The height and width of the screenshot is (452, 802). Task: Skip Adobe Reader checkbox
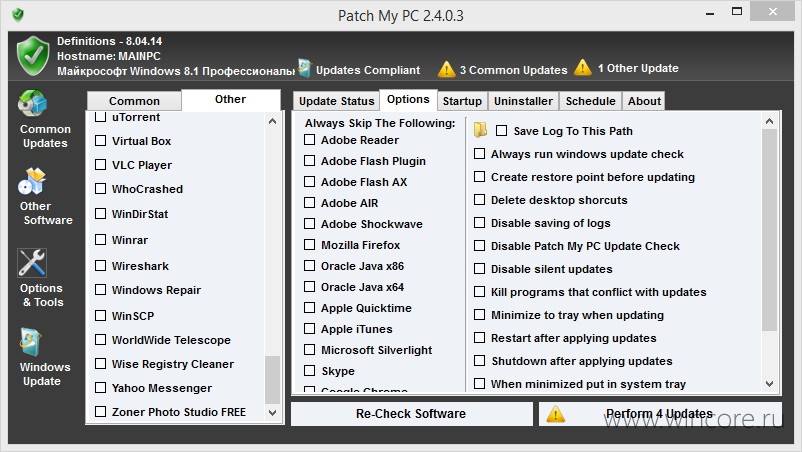(x=309, y=140)
